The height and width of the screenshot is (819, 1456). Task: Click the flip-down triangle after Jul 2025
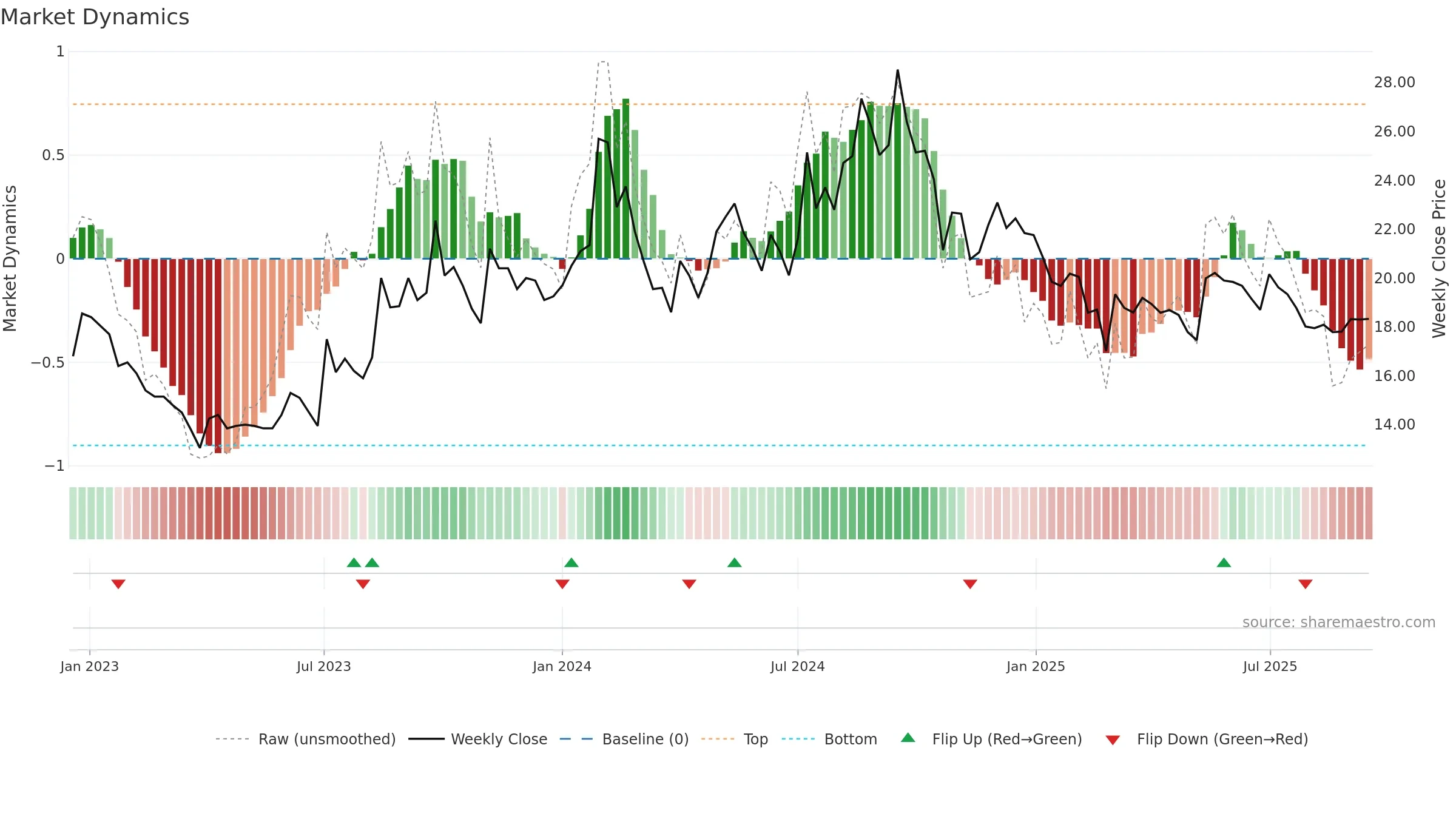[1306, 584]
